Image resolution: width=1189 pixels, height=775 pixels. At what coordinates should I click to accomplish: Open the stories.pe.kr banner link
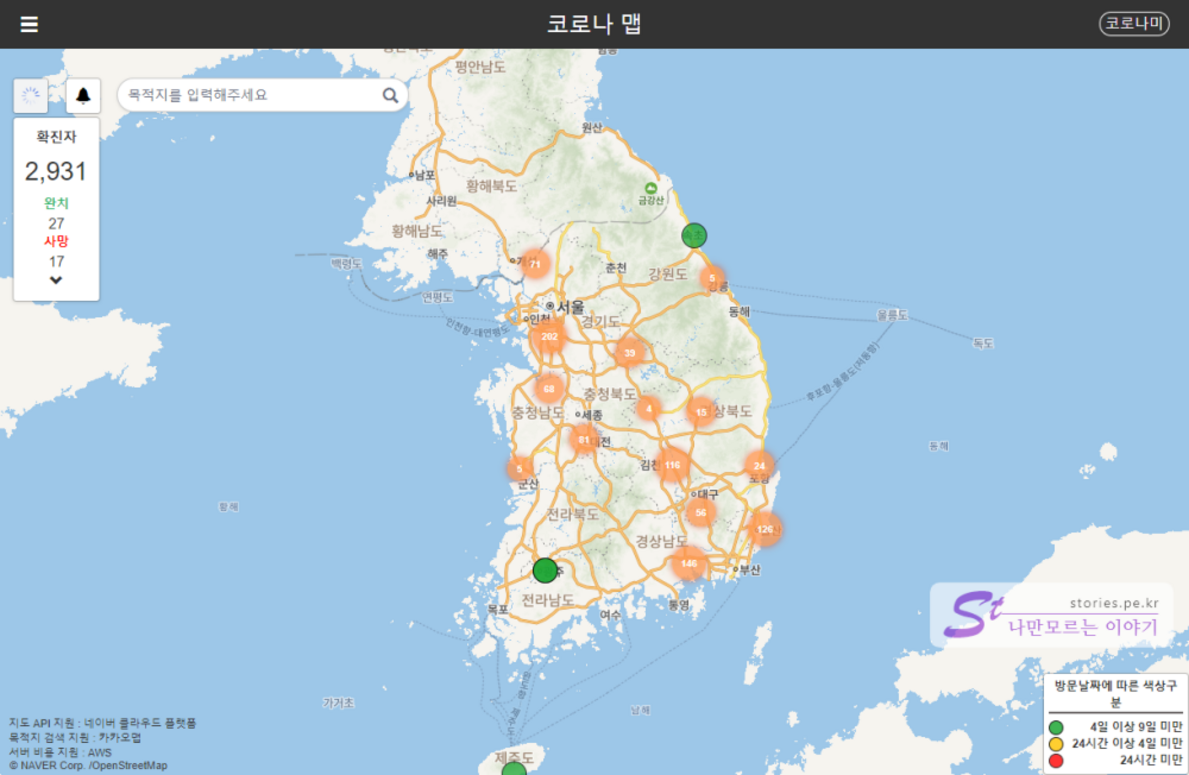(1051, 615)
